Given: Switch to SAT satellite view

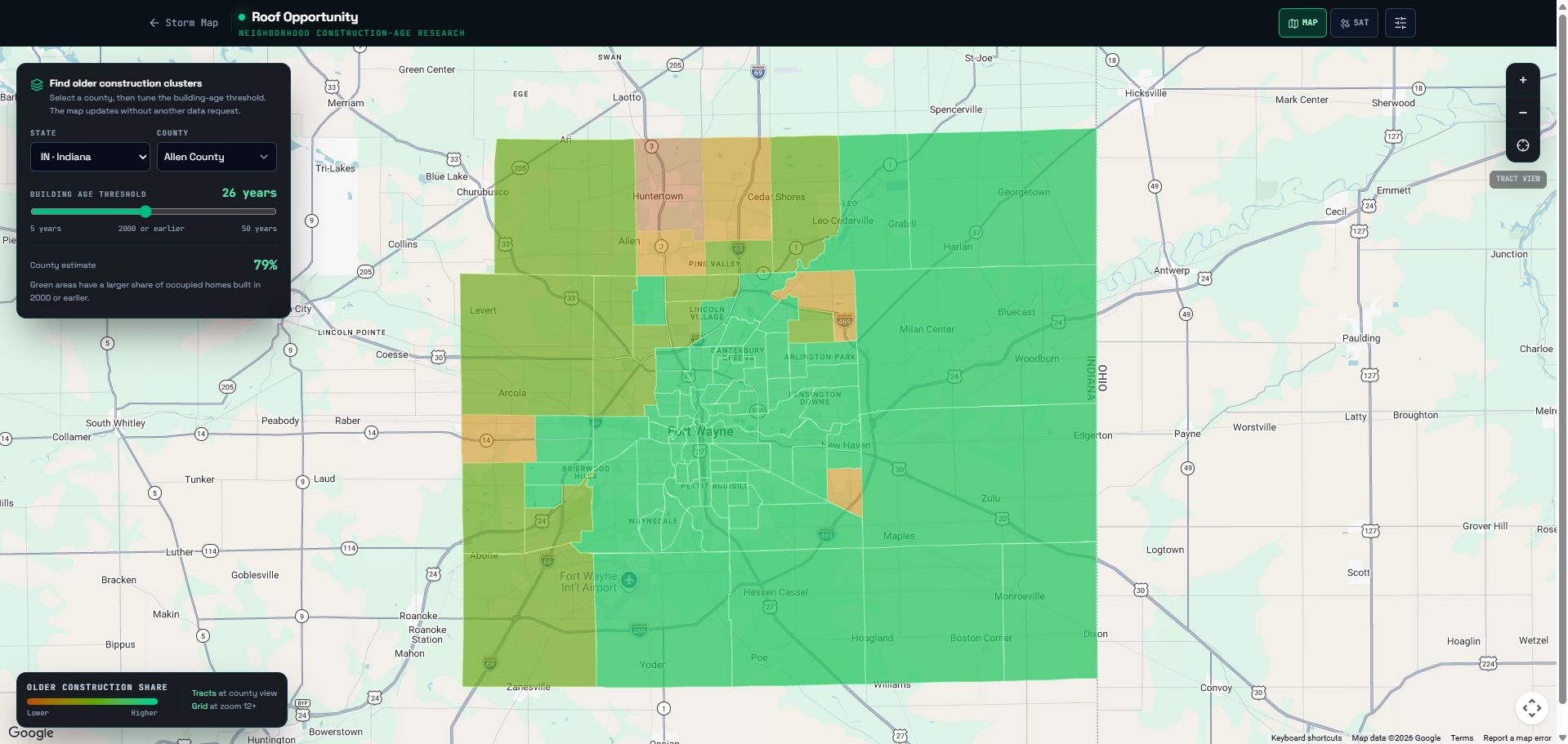Looking at the screenshot, I should pyautogui.click(x=1354, y=23).
